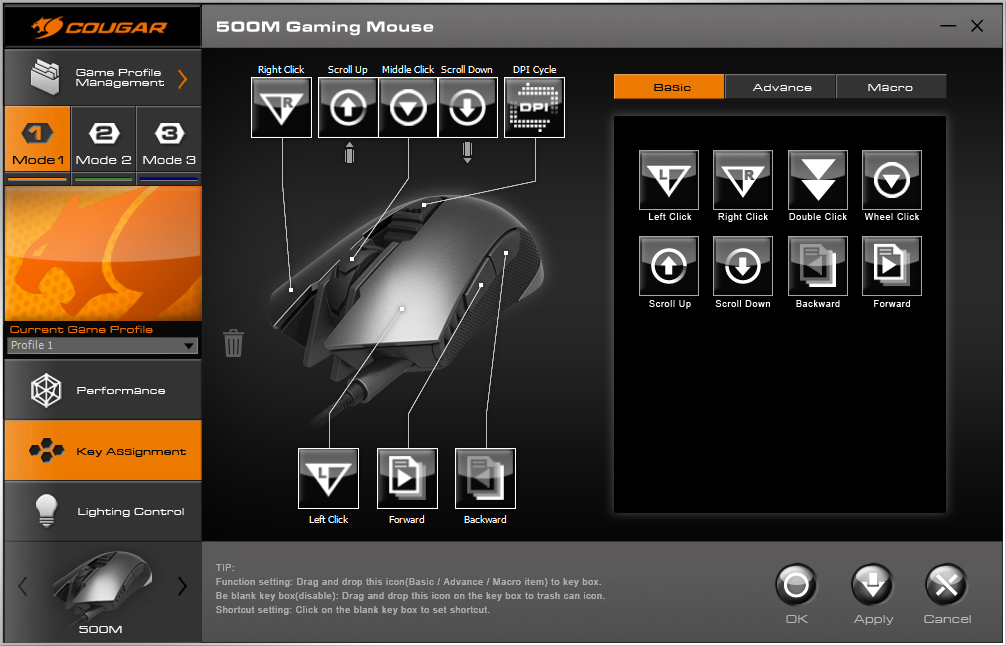Select the Wheel Click function icon
The width and height of the screenshot is (1006, 646).
coord(892,180)
